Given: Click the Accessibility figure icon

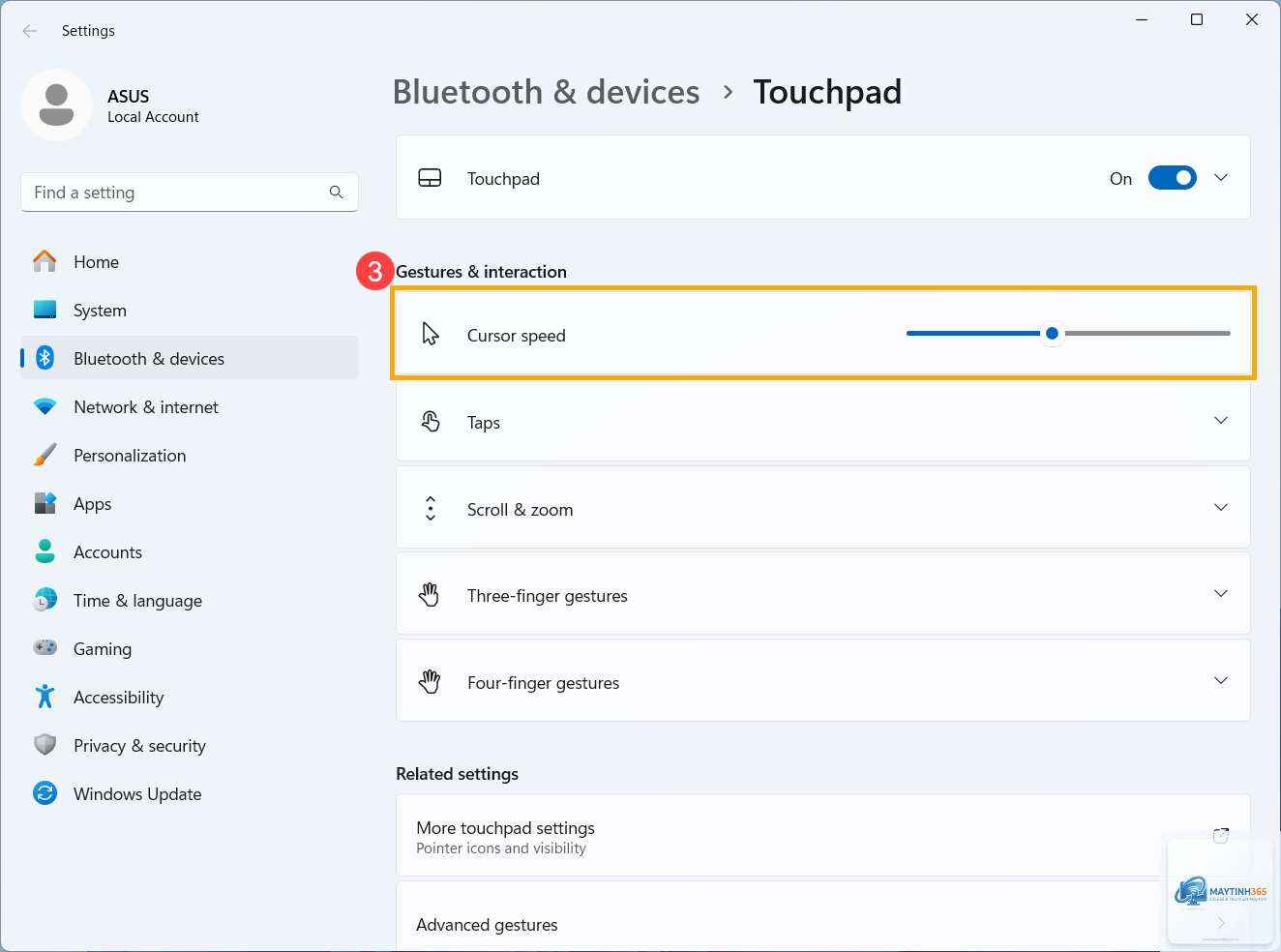Looking at the screenshot, I should pos(45,697).
